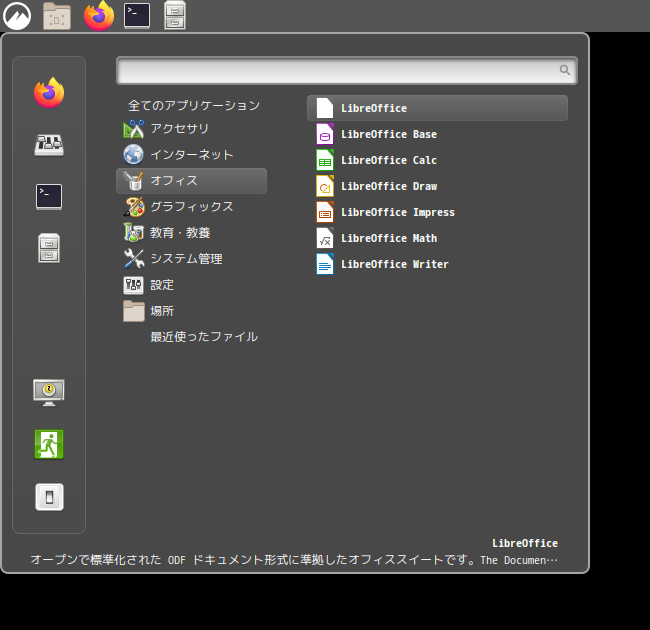Viewport: 650px width, 630px height.
Task: Launch LibreOffice Base
Action: click(437, 134)
